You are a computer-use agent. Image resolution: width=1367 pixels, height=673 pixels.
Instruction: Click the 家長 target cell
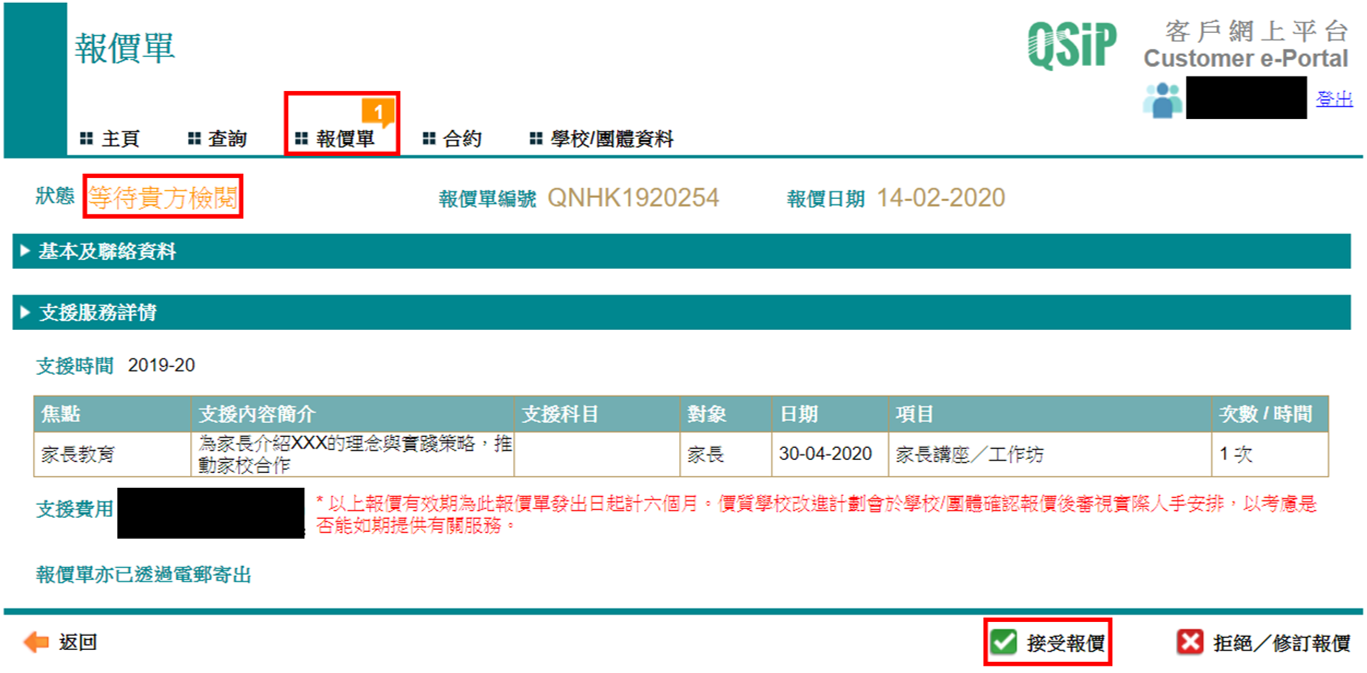click(x=726, y=454)
